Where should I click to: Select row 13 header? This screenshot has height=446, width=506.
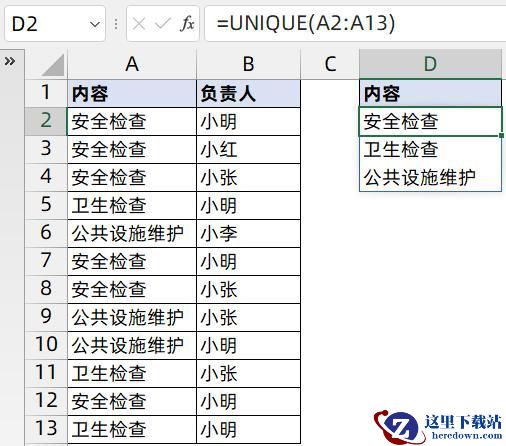pyautogui.click(x=46, y=429)
